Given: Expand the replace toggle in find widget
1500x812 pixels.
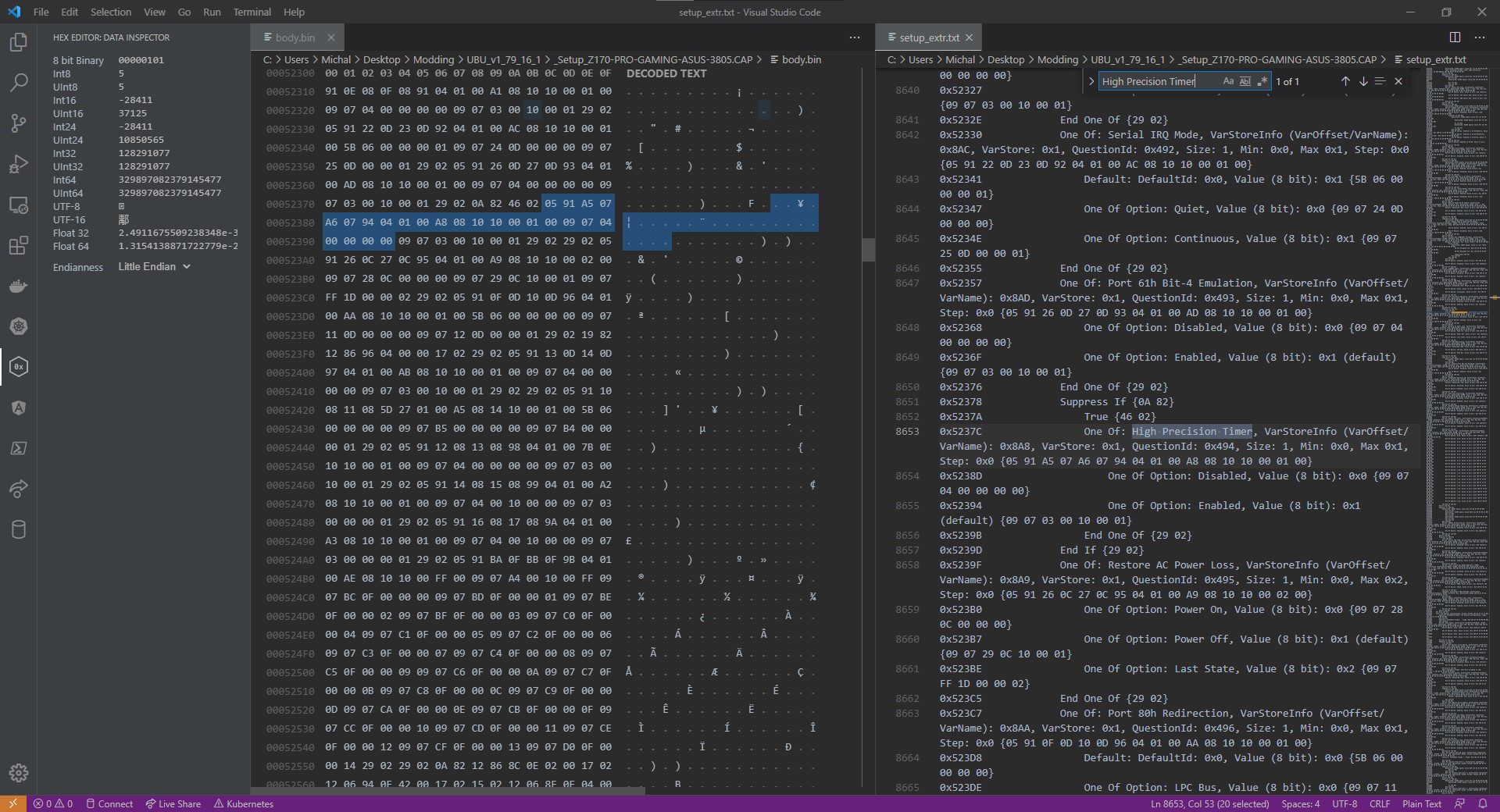Looking at the screenshot, I should 1091,81.
